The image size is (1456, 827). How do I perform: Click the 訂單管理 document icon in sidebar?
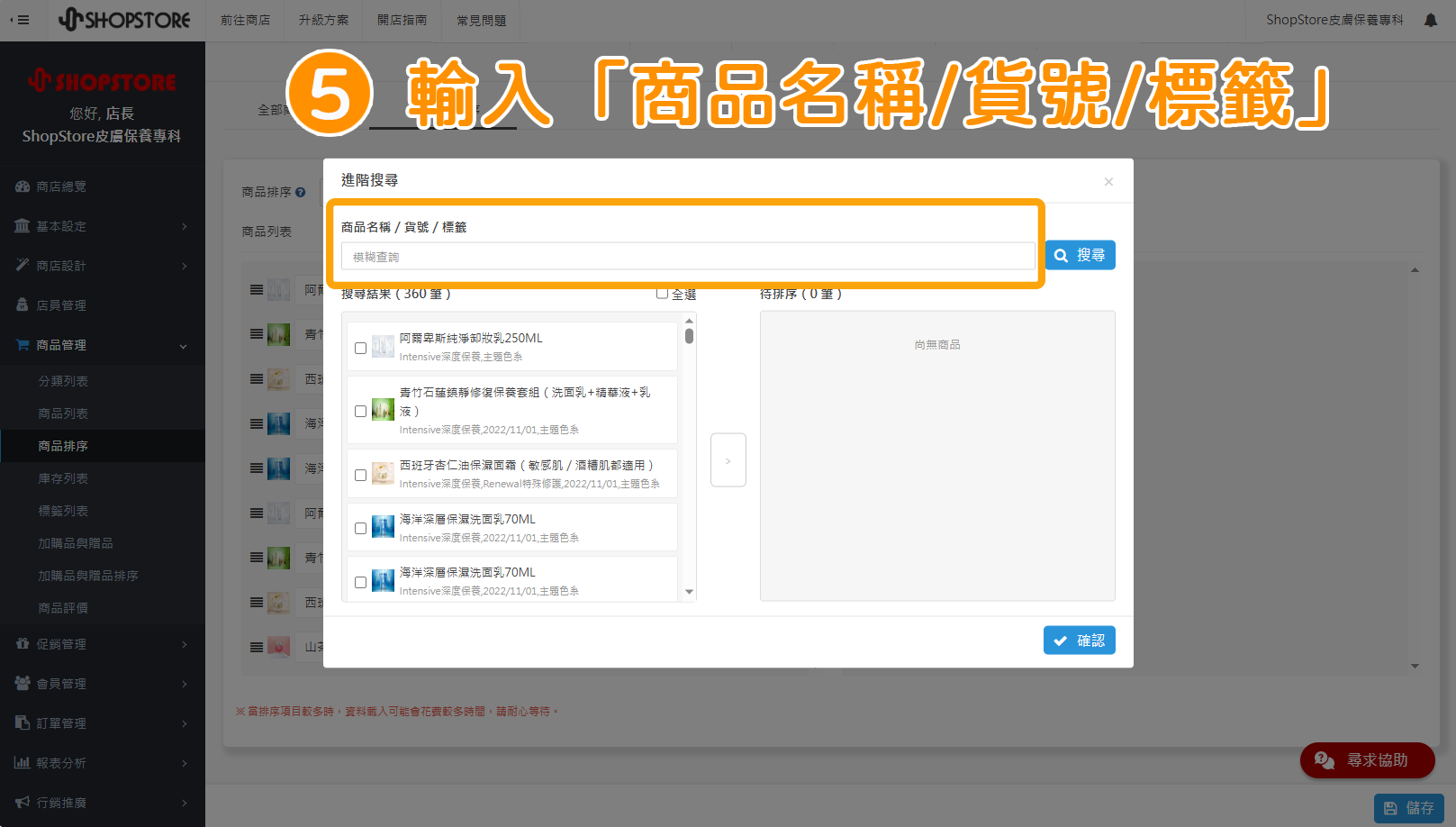tap(23, 722)
